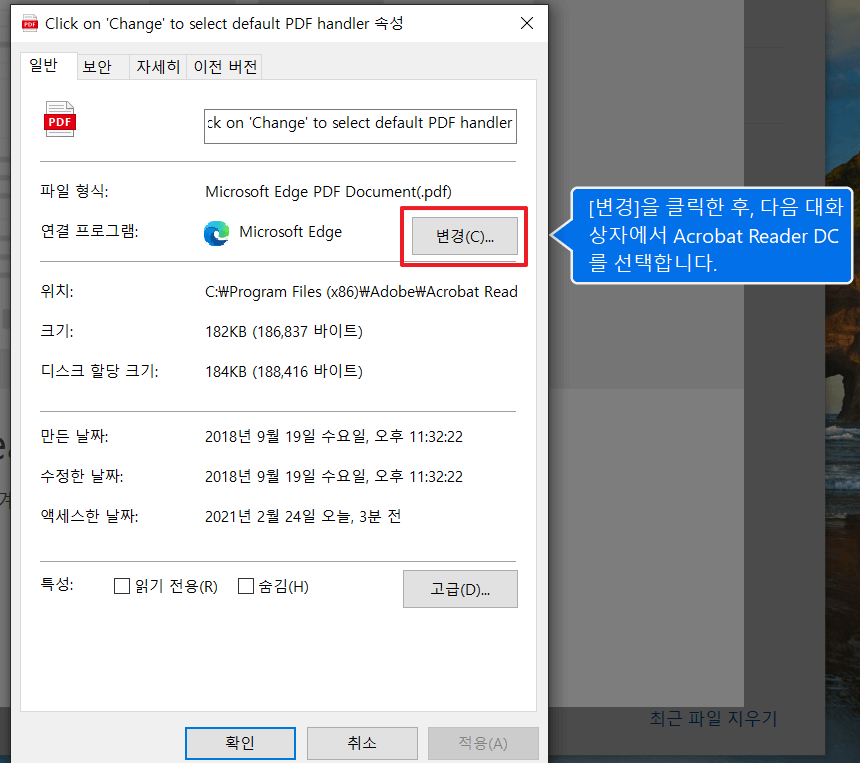Click 최근 파일 지우기 link in background window
The height and width of the screenshot is (763, 860).
pyautogui.click(x=714, y=718)
